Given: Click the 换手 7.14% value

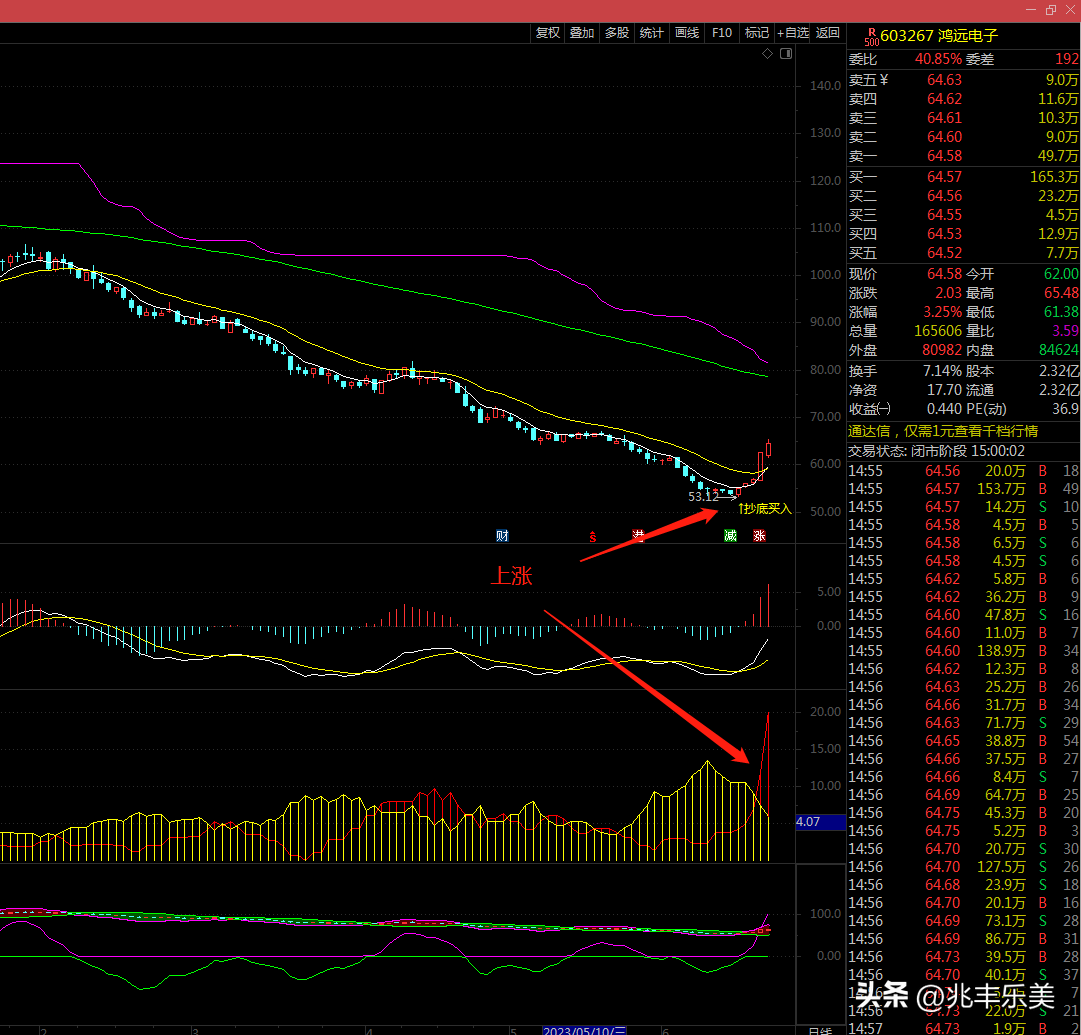Looking at the screenshot, I should point(942,371).
